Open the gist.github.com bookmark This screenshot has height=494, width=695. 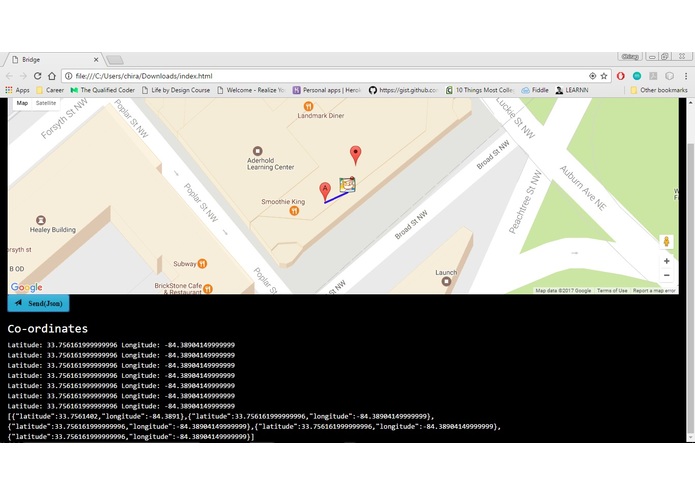pyautogui.click(x=403, y=90)
